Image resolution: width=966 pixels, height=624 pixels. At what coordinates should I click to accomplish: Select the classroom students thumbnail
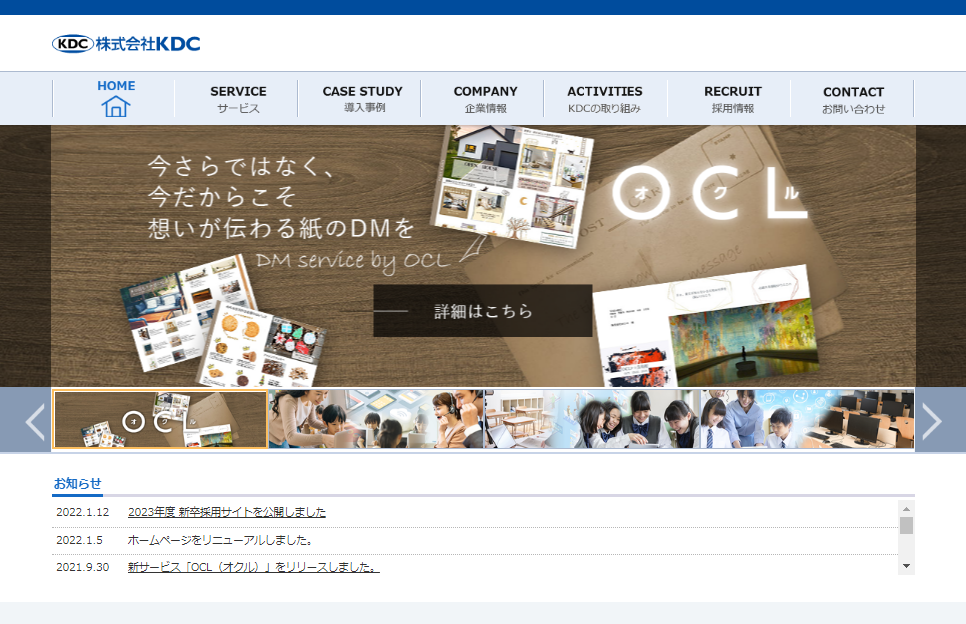tap(593, 419)
